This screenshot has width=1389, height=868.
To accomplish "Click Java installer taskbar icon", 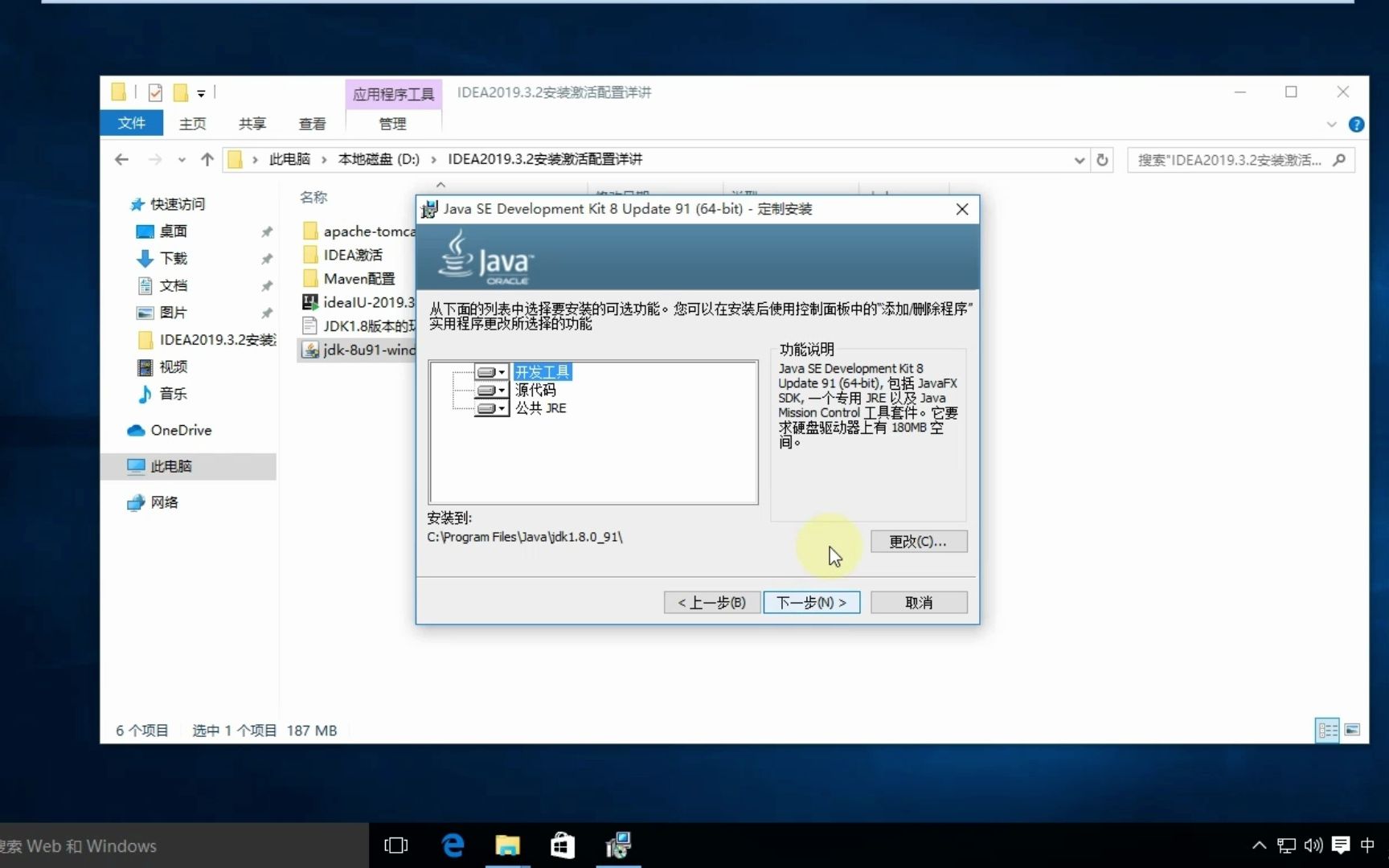I will click(618, 845).
